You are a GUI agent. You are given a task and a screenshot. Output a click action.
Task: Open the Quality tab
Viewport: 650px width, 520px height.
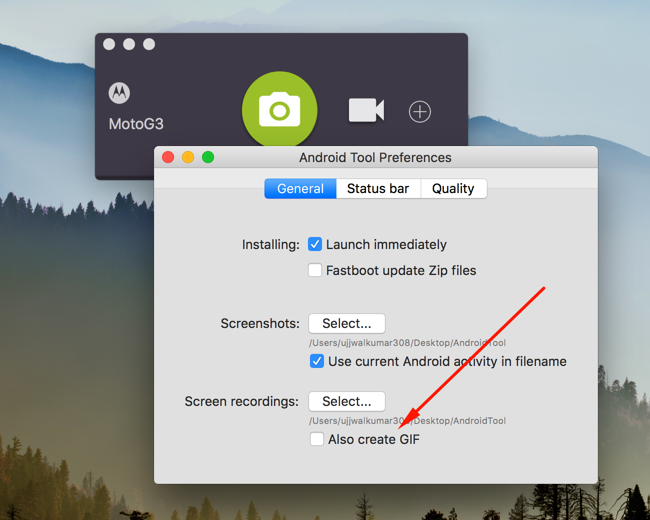(x=454, y=189)
